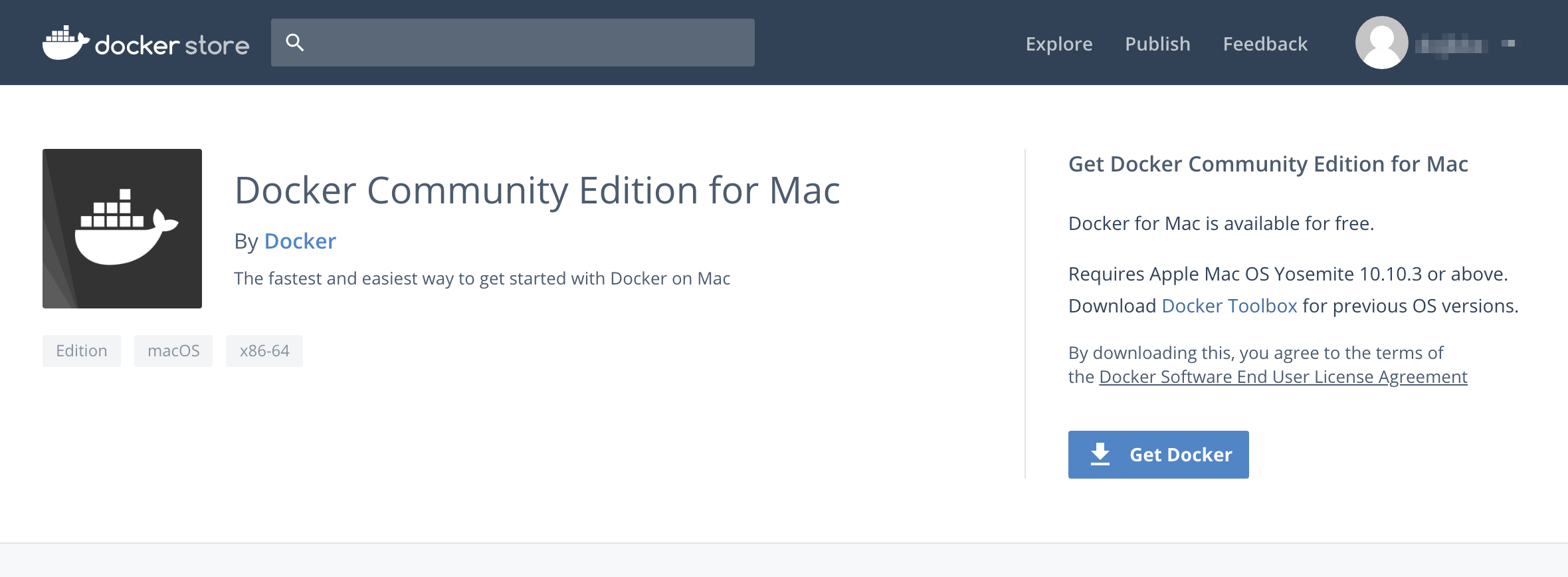The image size is (1568, 577).
Task: Select the Edition tag
Action: click(x=82, y=351)
